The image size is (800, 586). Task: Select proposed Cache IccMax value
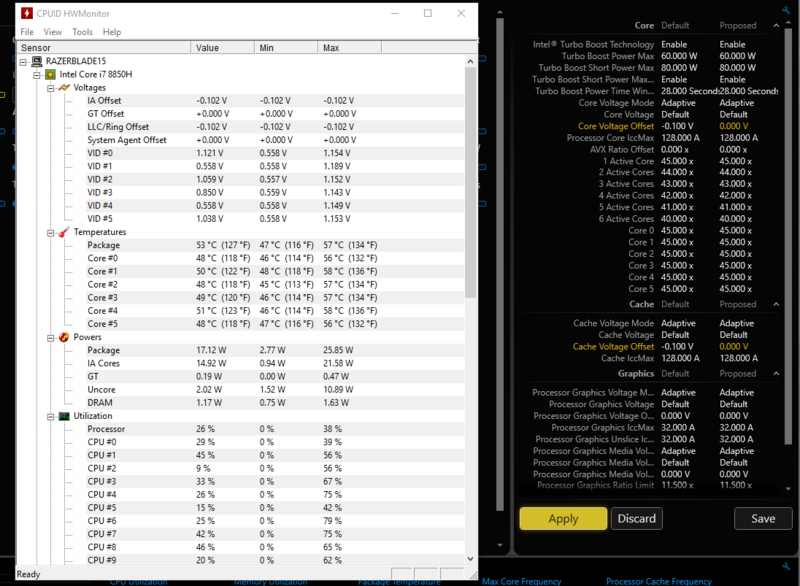(739, 358)
